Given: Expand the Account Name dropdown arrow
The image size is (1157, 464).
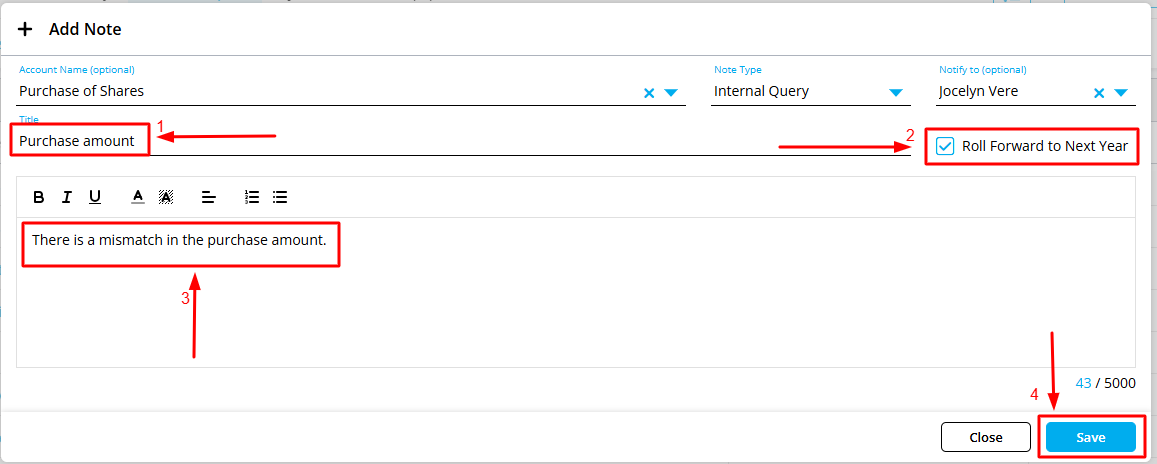Looking at the screenshot, I should click(x=671, y=93).
